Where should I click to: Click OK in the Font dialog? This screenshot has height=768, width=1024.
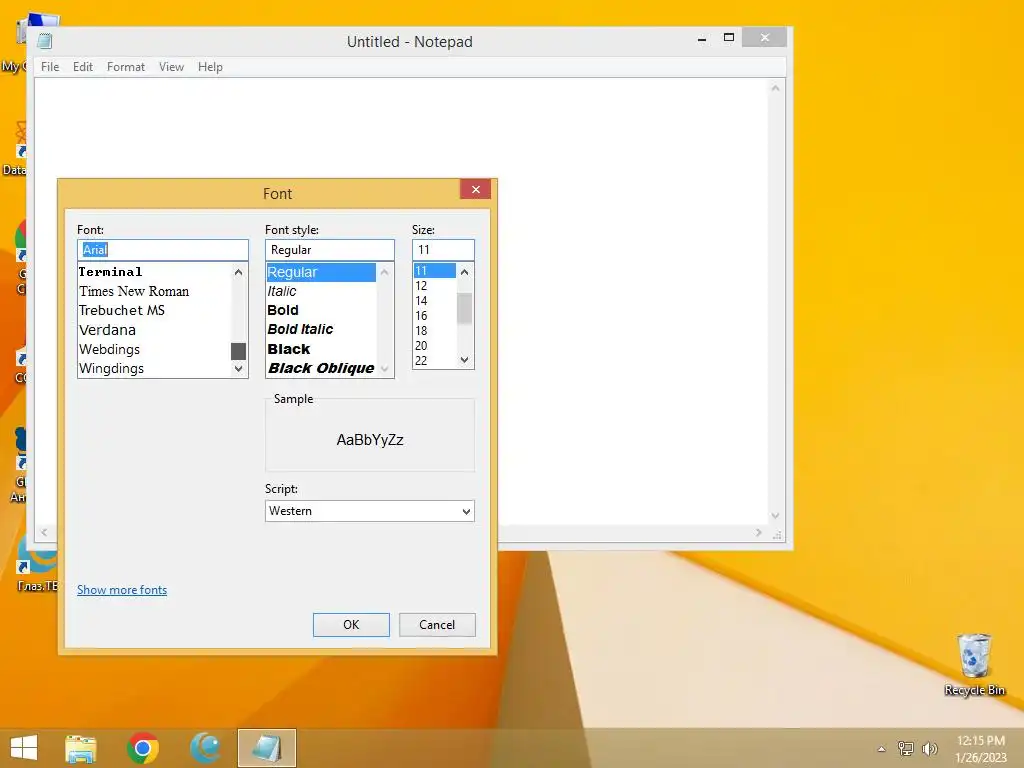click(x=351, y=625)
